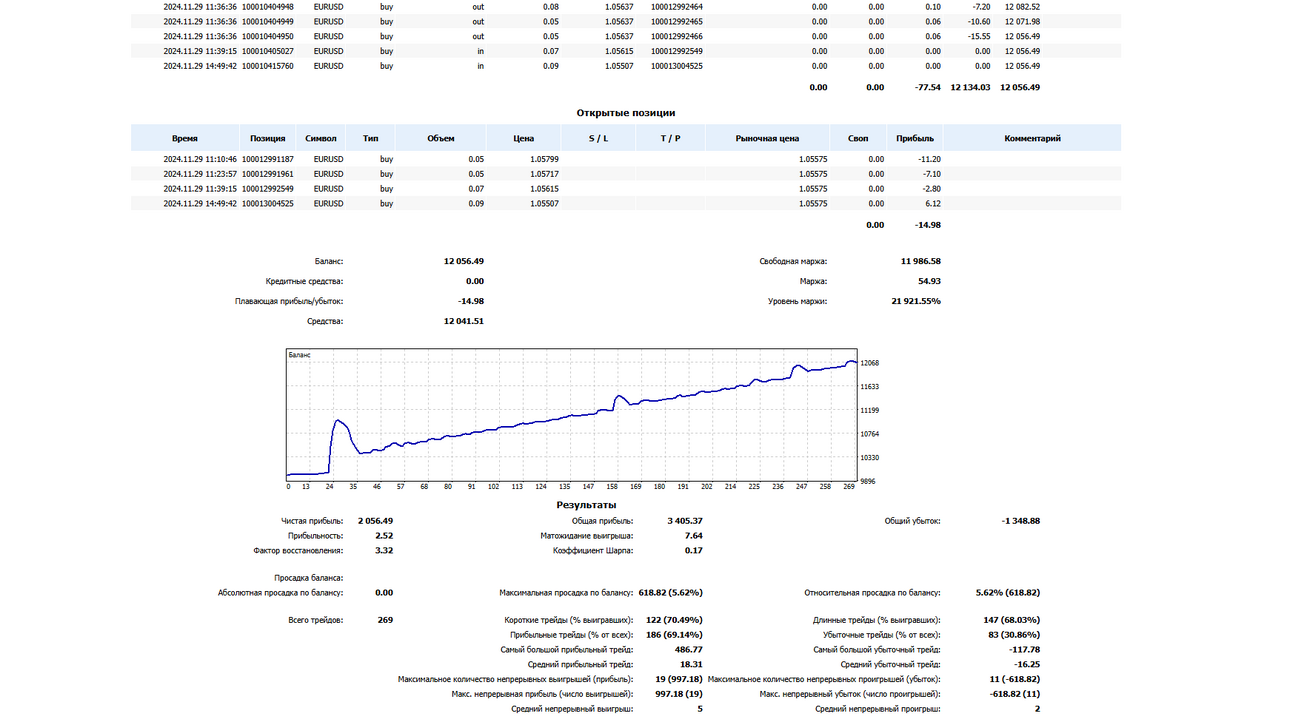Click the Тип column header

(x=371, y=138)
